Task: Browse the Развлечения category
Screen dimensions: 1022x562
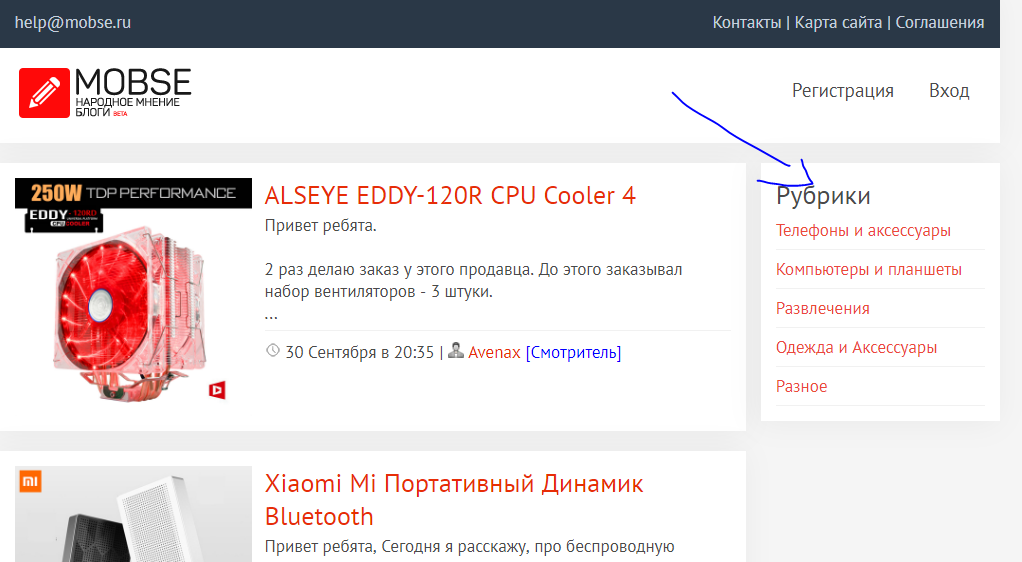Action: coord(822,309)
